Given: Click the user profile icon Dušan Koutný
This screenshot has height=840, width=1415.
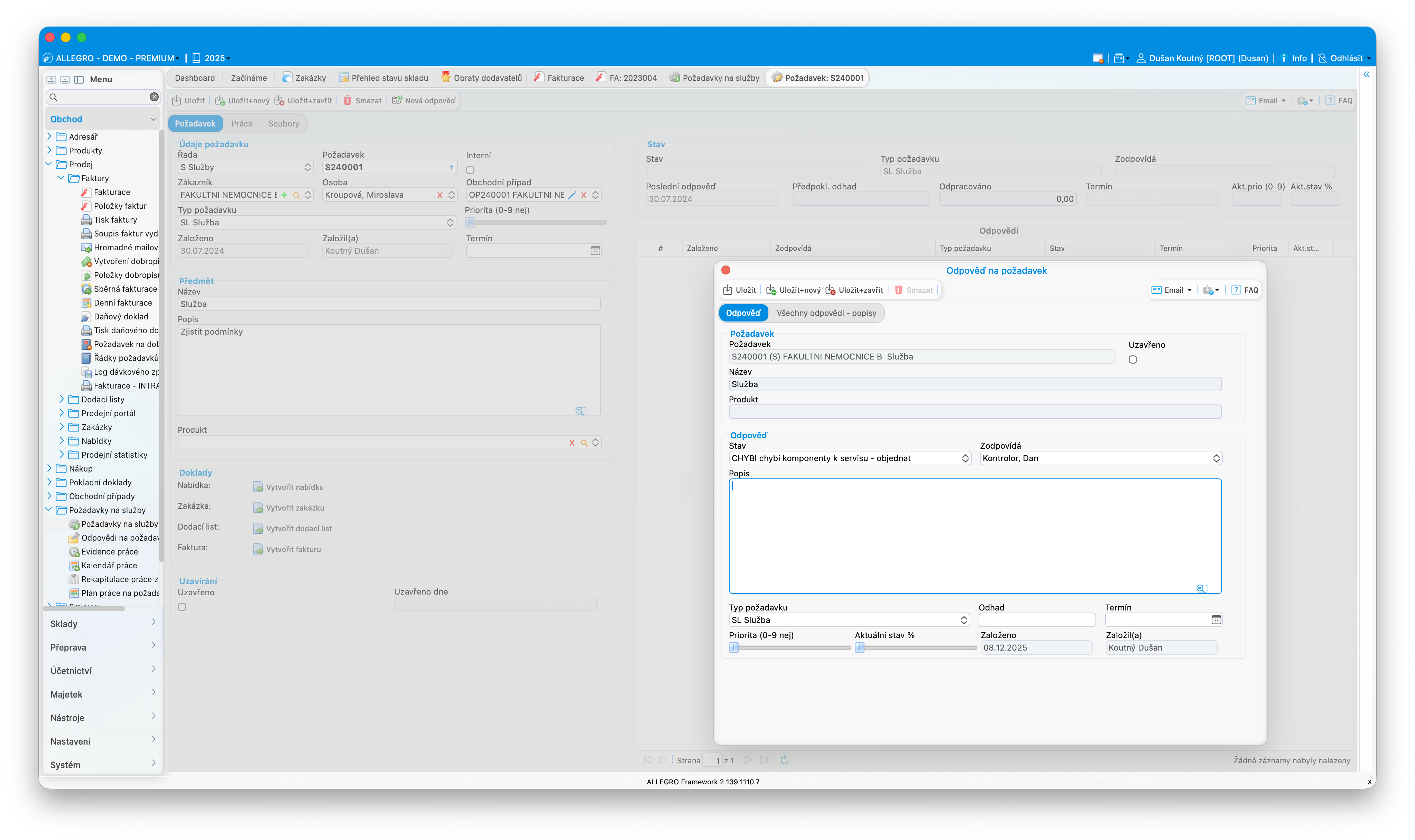Looking at the screenshot, I should (1141, 58).
